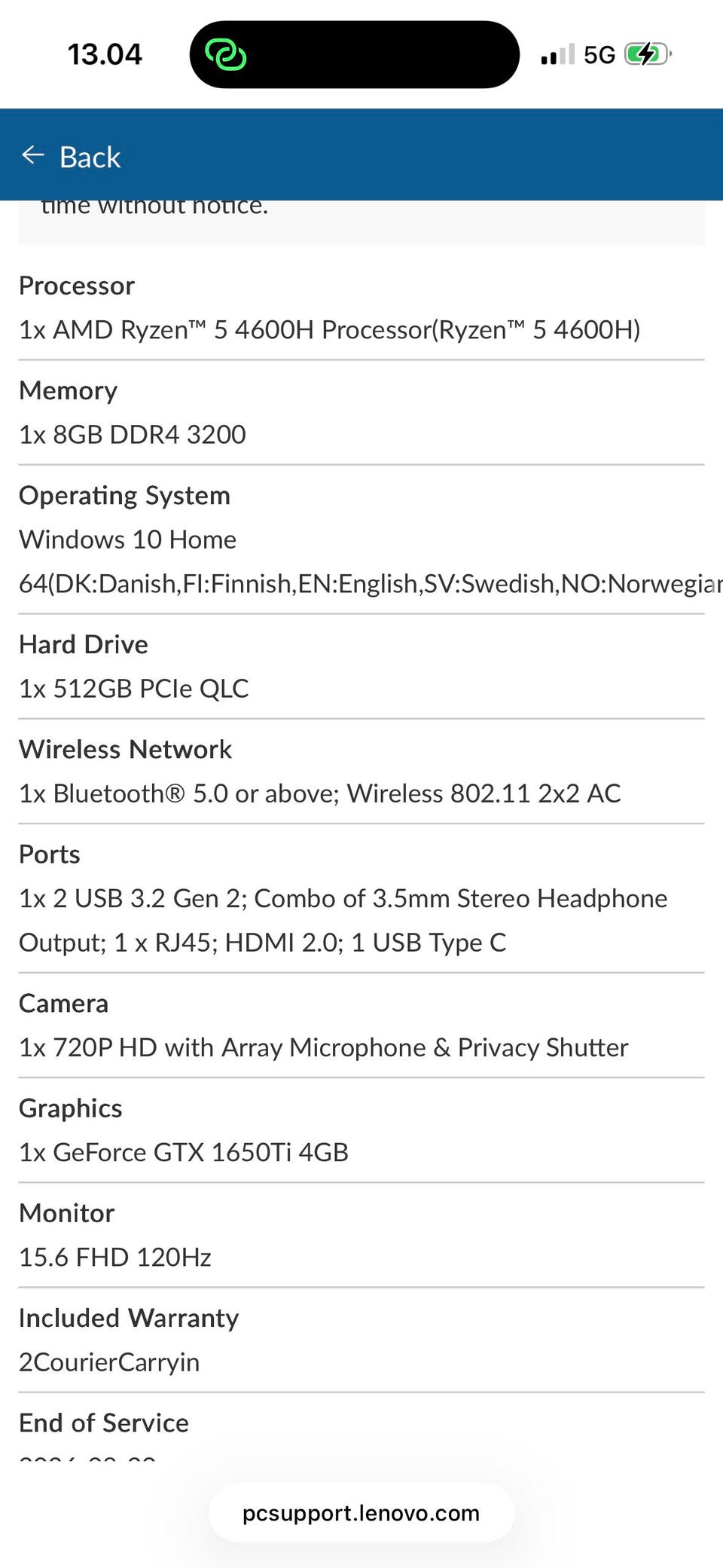Tap the Windows 10 Home line
Image resolution: width=723 pixels, height=1568 pixels.
[128, 539]
